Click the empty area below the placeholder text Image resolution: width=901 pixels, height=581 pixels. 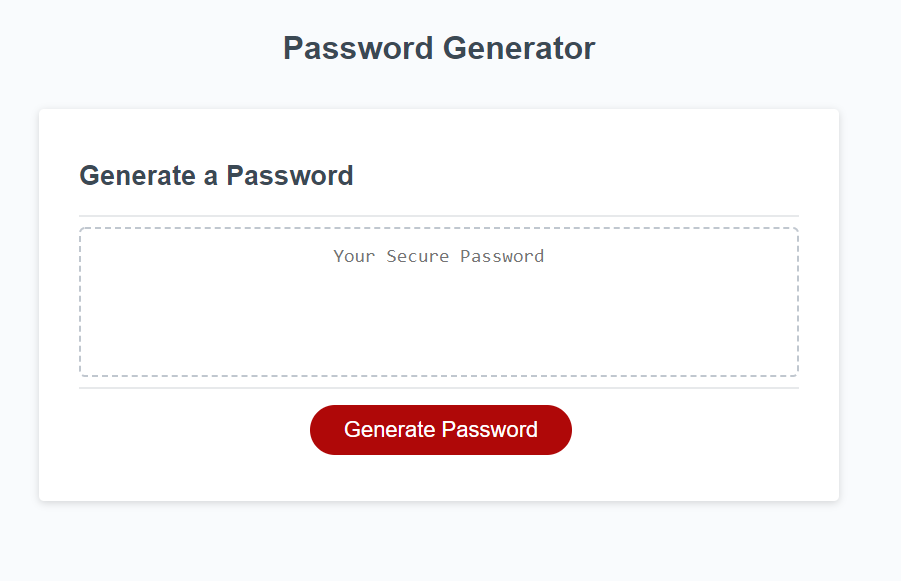[x=438, y=330]
